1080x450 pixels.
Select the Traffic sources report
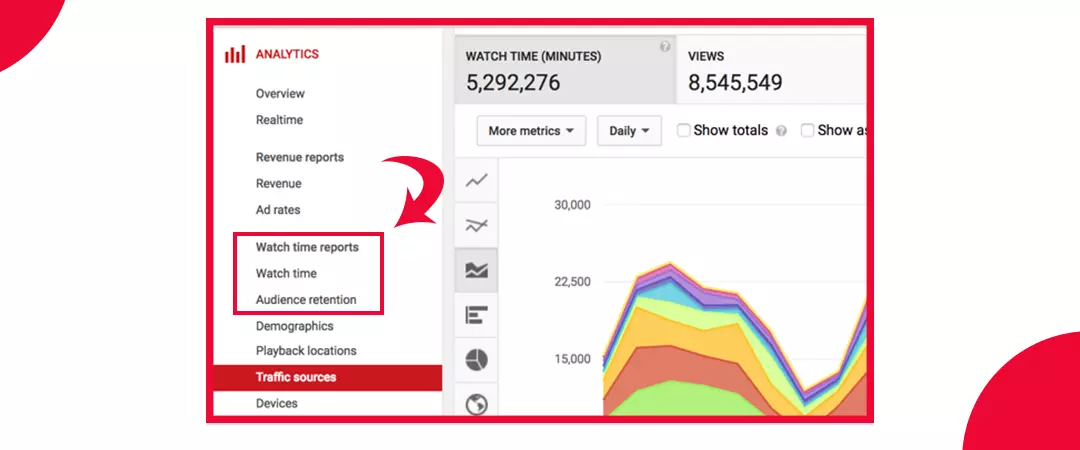click(328, 378)
